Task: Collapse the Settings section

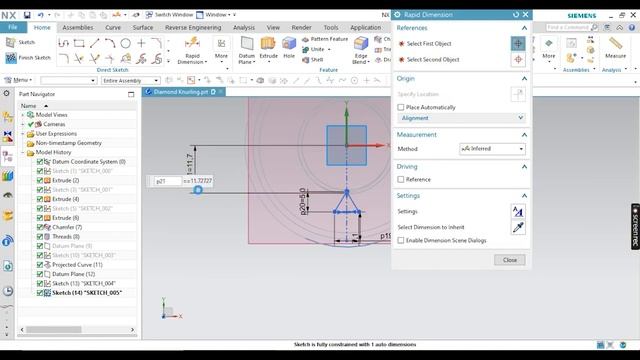Action: [x=524, y=196]
